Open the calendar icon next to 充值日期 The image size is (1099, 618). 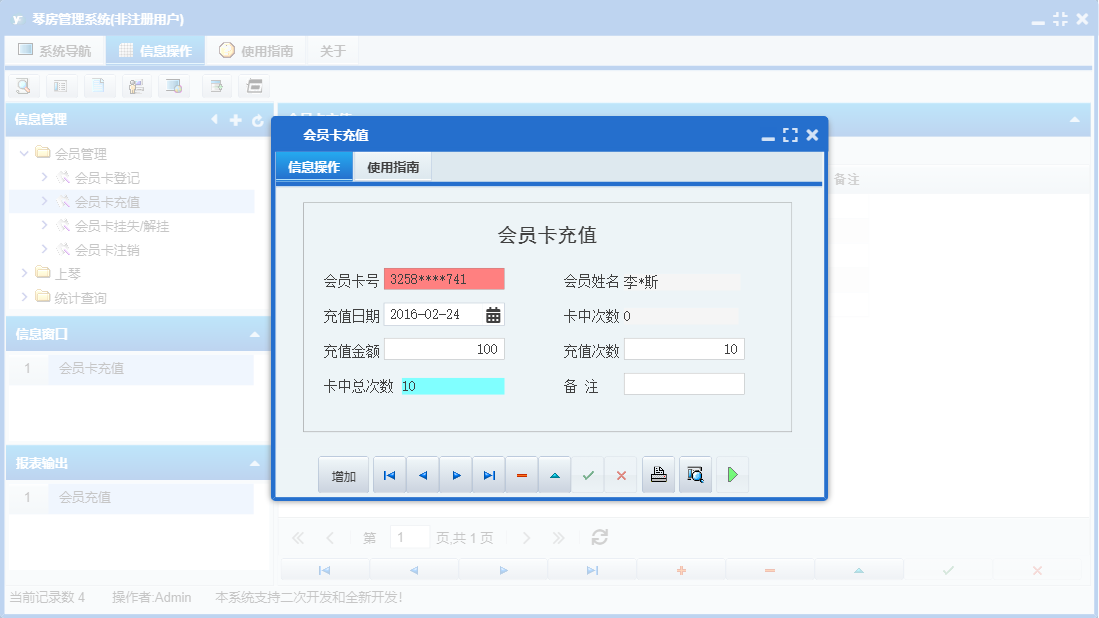point(491,313)
